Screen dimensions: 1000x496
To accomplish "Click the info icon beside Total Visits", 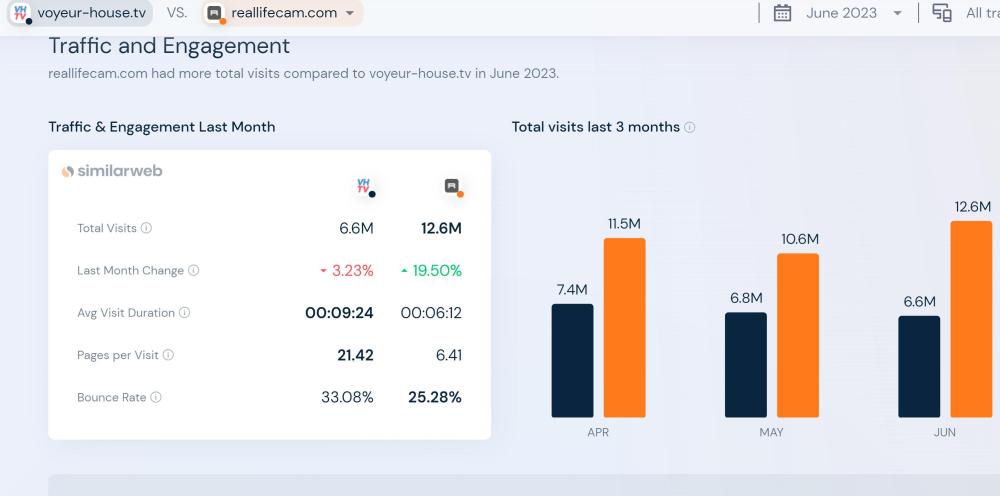I will tap(147, 229).
